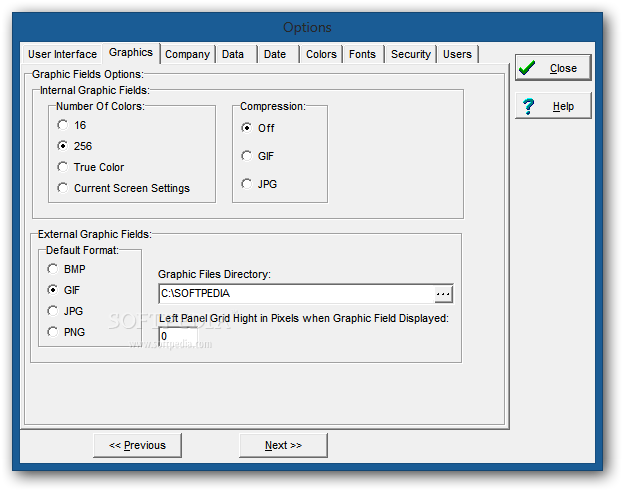Viewport: 623px width, 491px height.
Task: Go to the Previous options page
Action: coord(137,445)
